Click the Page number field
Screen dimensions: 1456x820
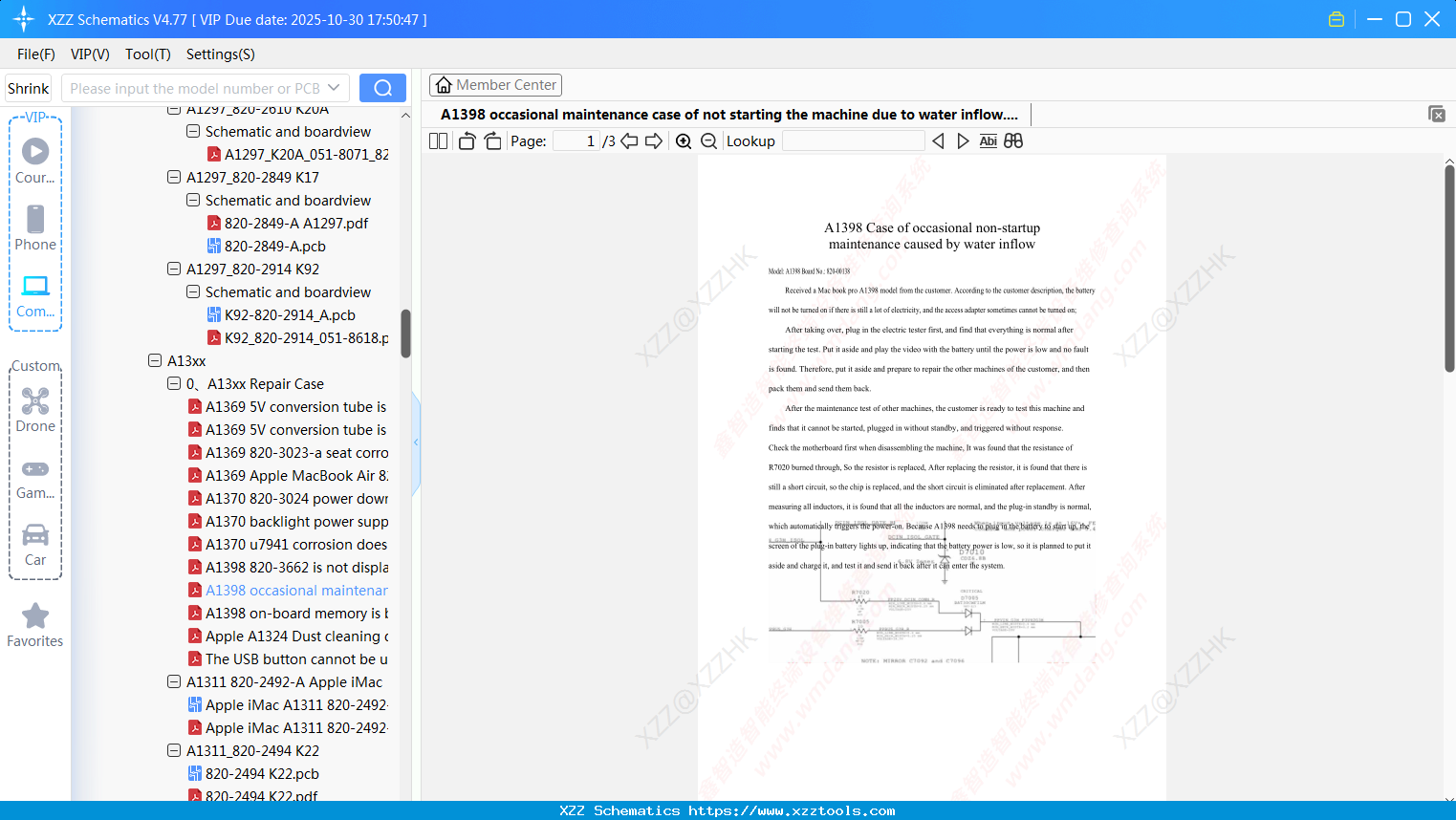pos(577,141)
